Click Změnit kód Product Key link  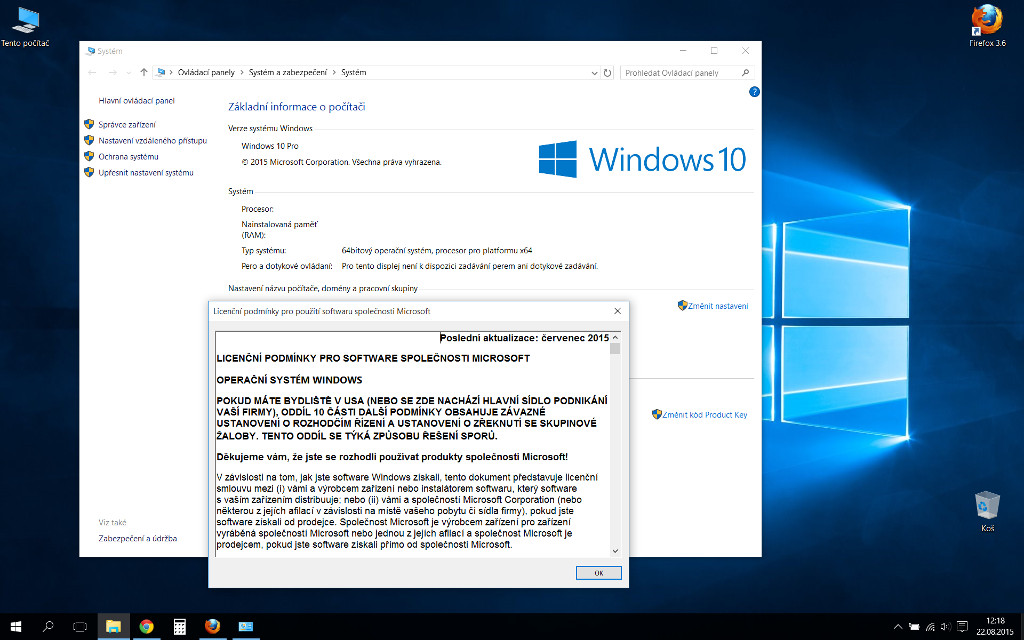tap(704, 415)
